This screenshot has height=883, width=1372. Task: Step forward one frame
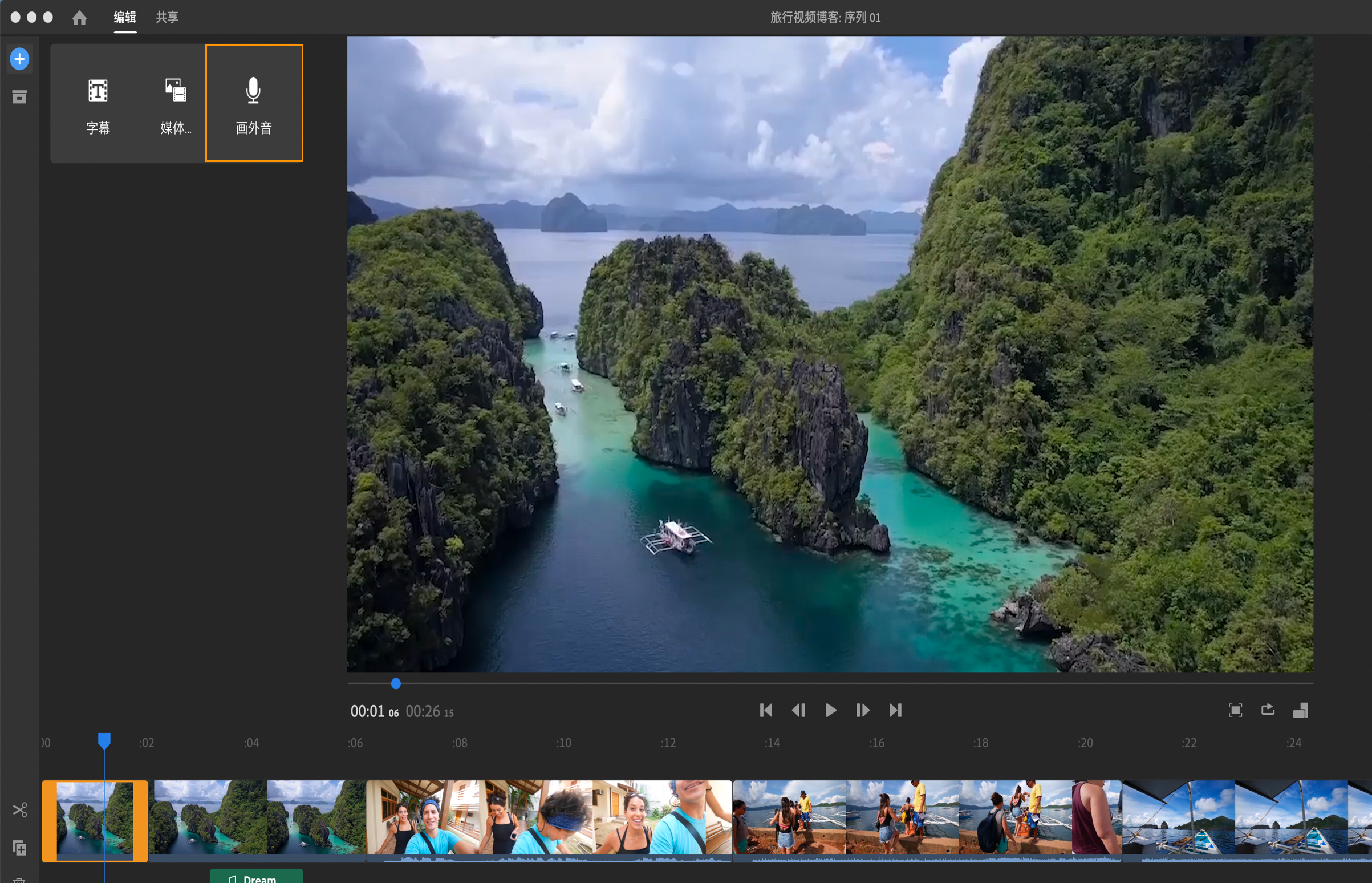pyautogui.click(x=862, y=710)
